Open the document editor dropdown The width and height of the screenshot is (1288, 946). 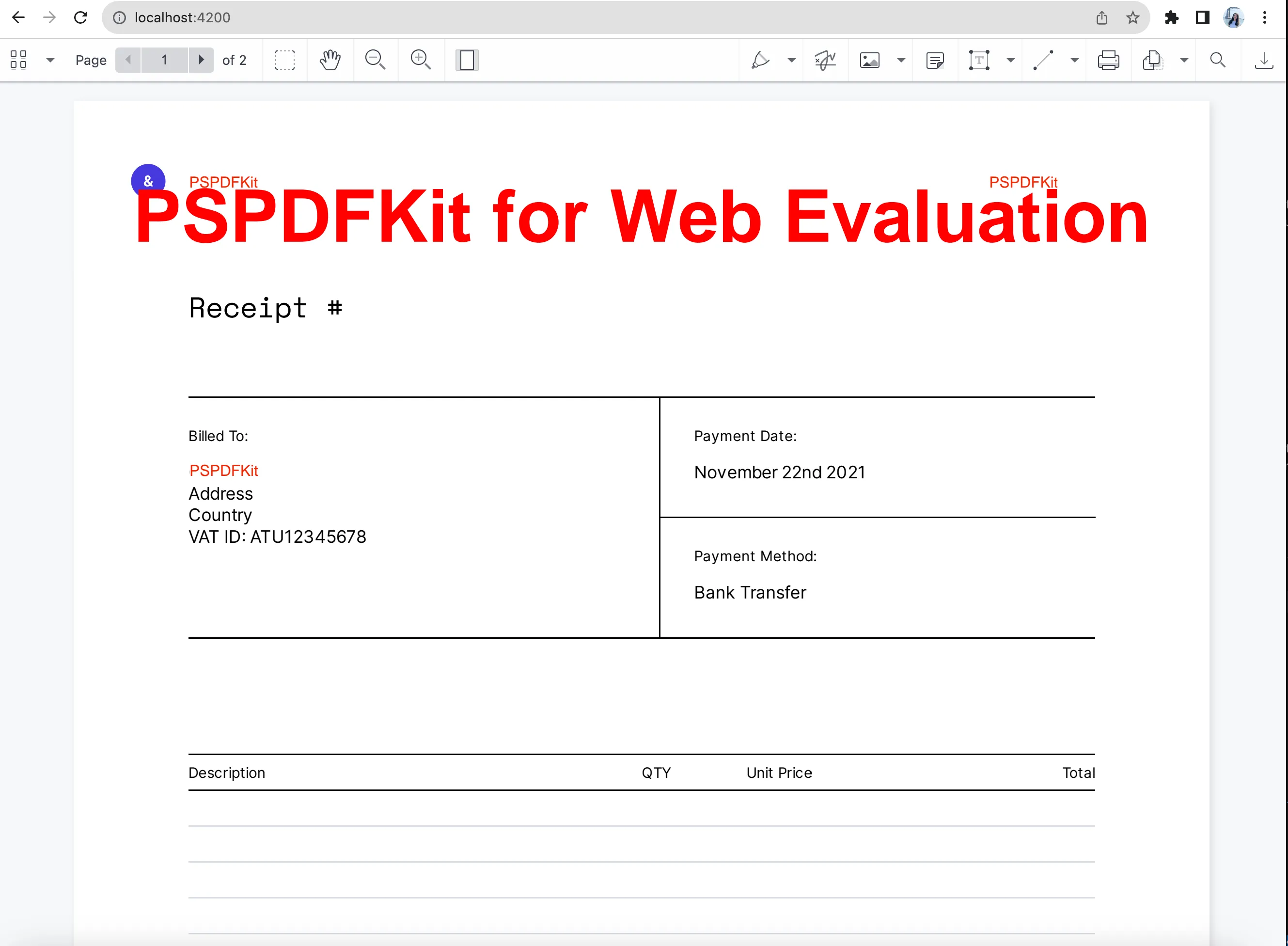(x=1184, y=60)
